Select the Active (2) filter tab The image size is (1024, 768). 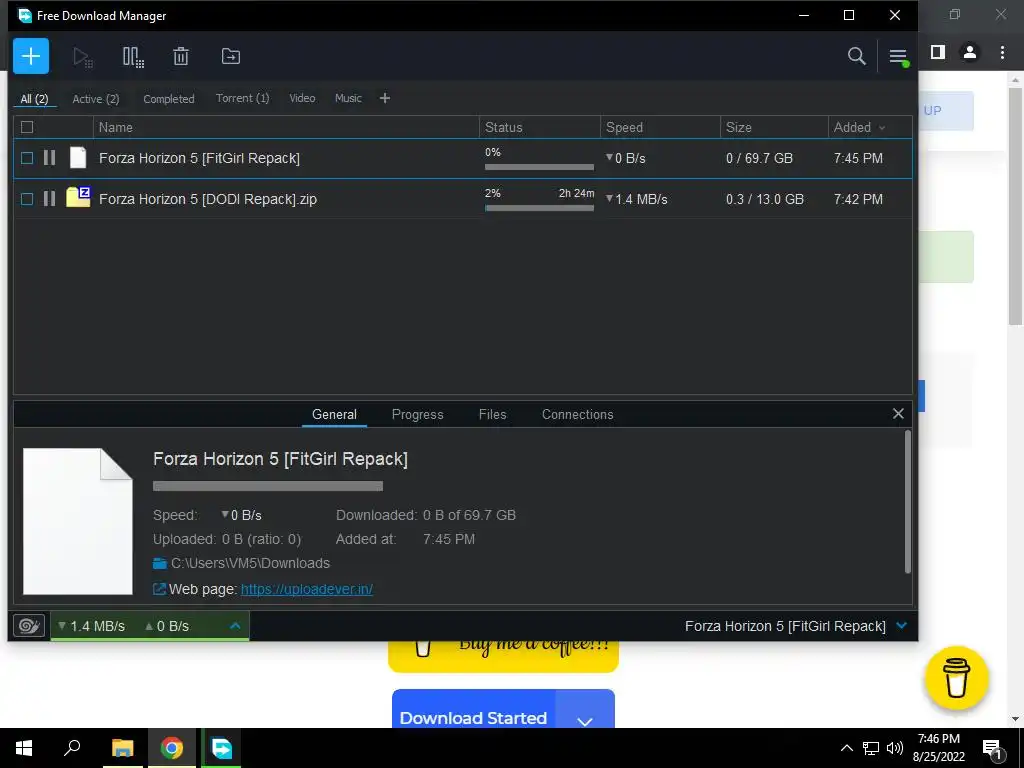(96, 99)
